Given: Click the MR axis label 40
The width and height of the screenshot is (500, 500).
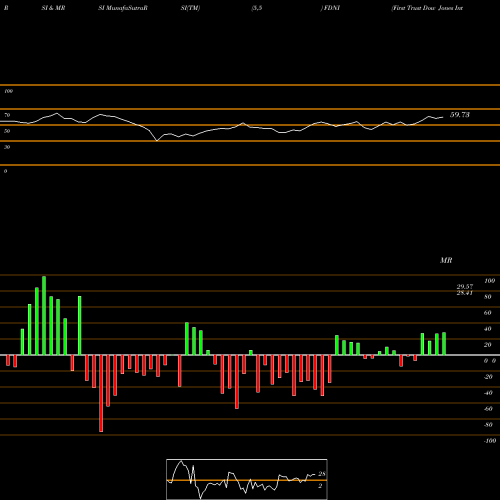Looking at the screenshot, I should (488, 329).
